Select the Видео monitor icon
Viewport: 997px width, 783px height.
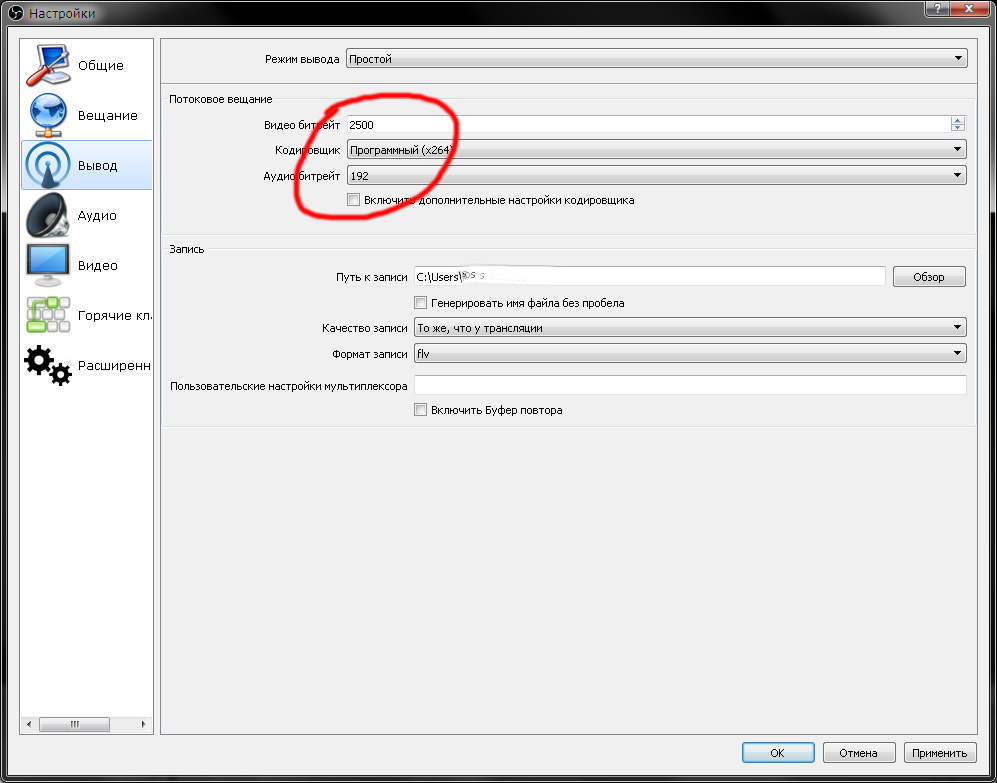pyautogui.click(x=48, y=265)
